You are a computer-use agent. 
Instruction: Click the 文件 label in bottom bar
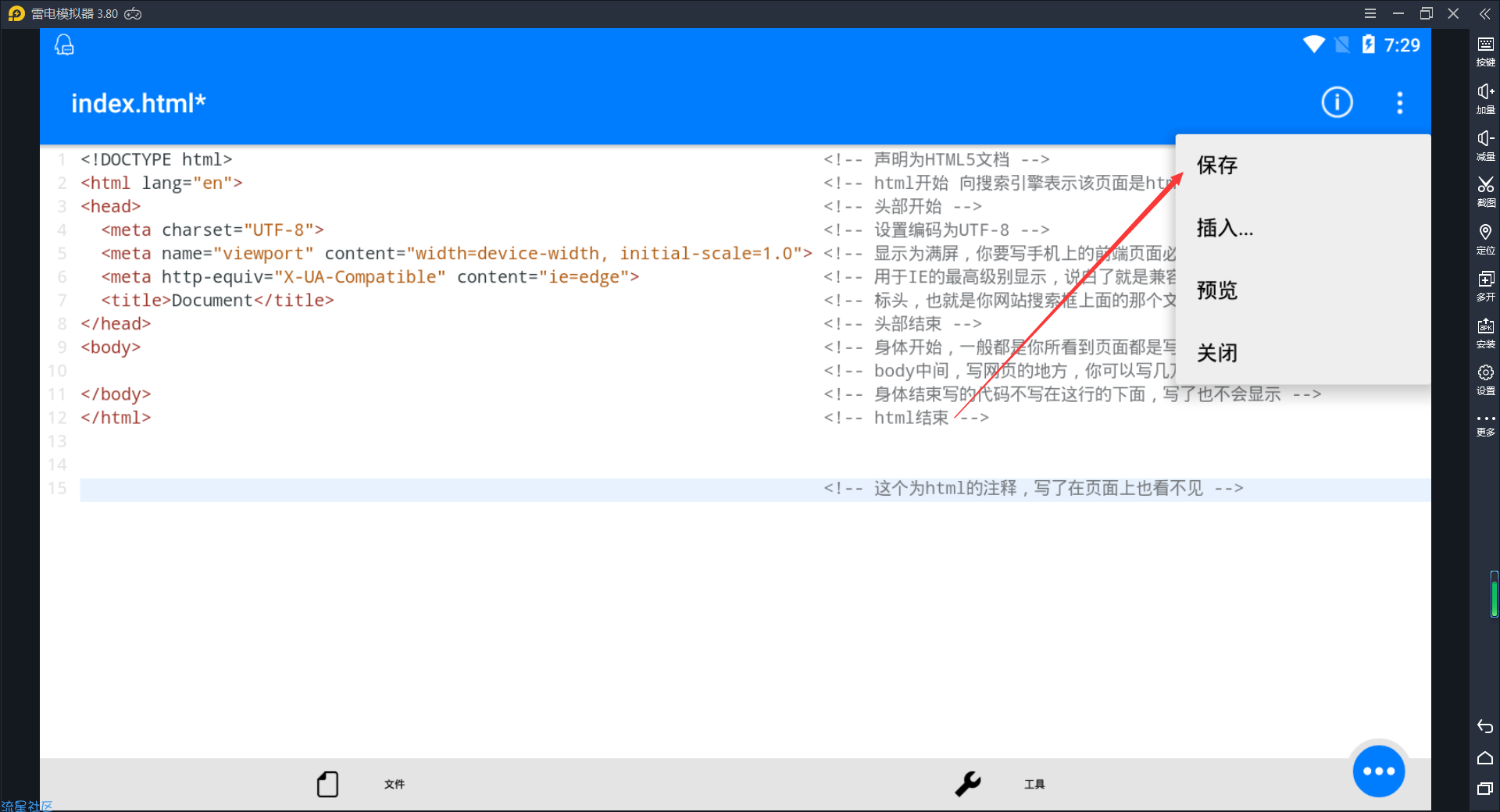coord(395,784)
